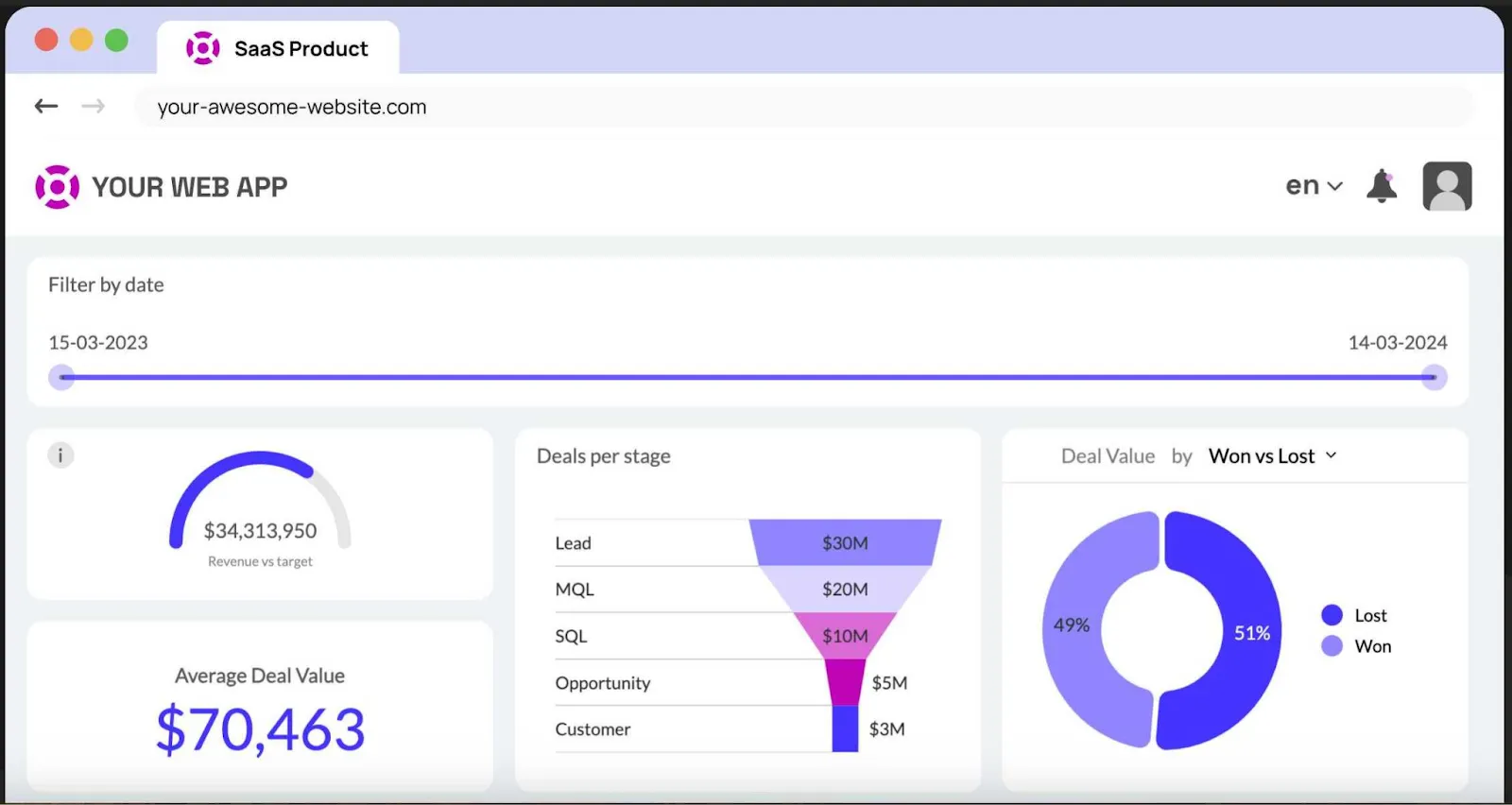Click the MQL row label
This screenshot has width=1512, height=805.
click(x=575, y=590)
